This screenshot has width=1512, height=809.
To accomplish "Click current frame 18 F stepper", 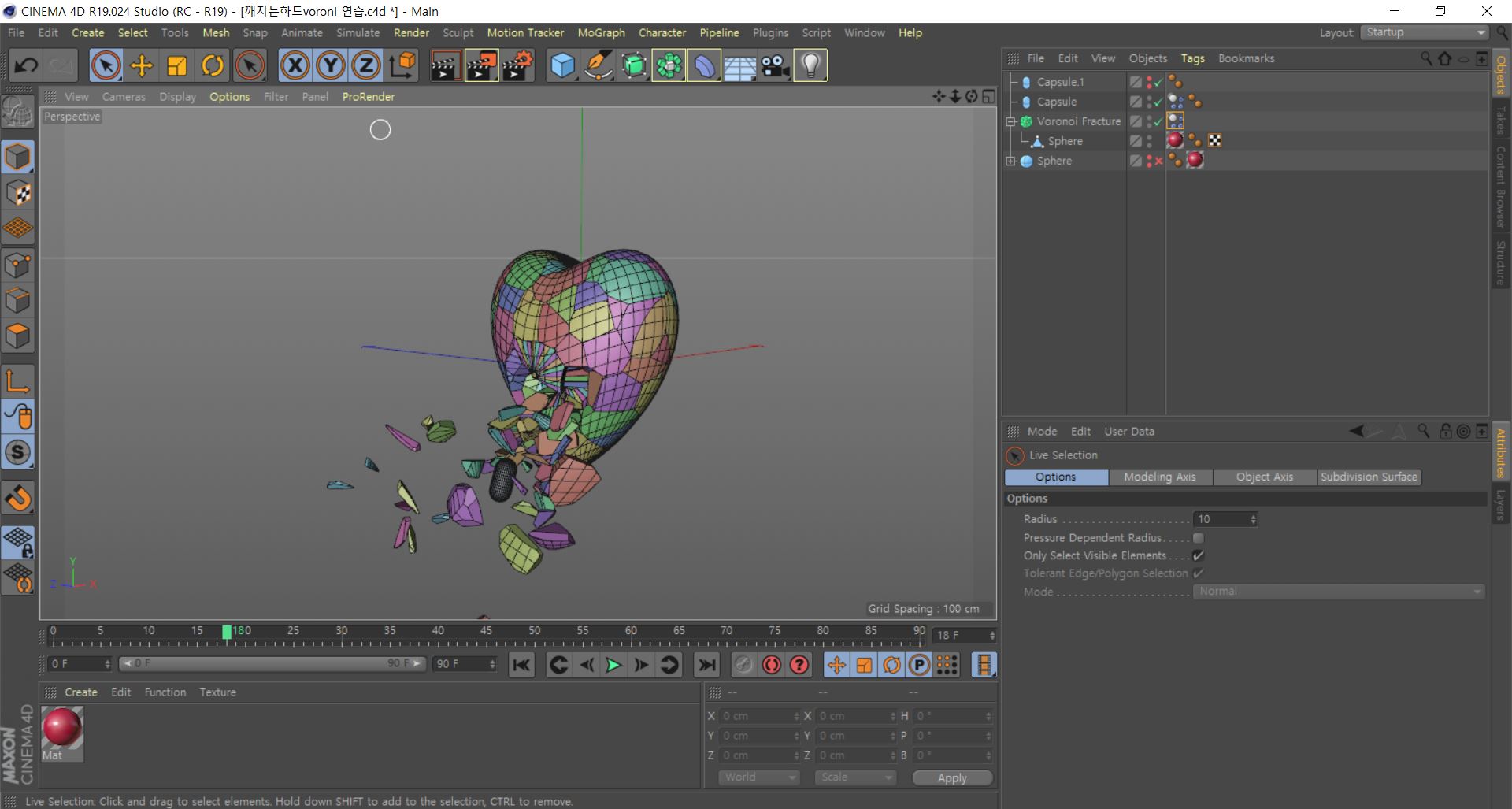I will click(992, 635).
